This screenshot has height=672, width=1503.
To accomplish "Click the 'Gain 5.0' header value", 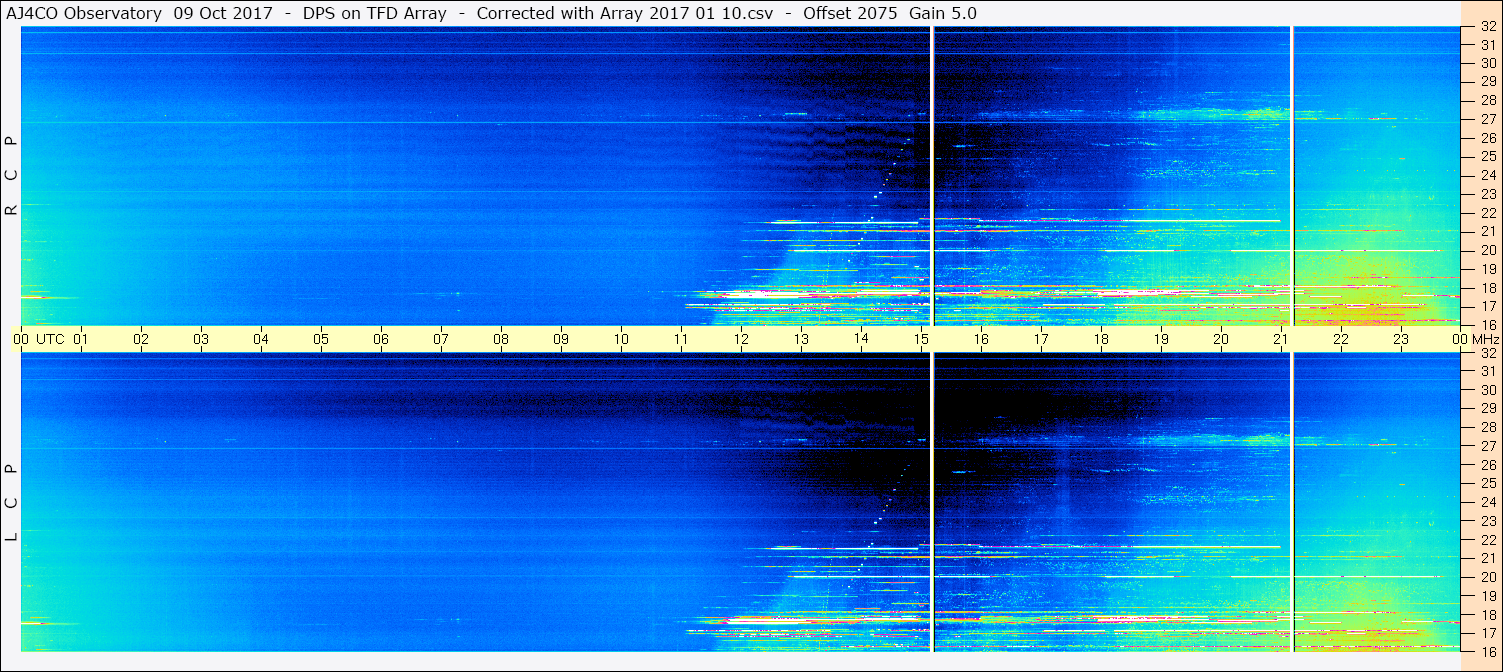I will 942,13.
